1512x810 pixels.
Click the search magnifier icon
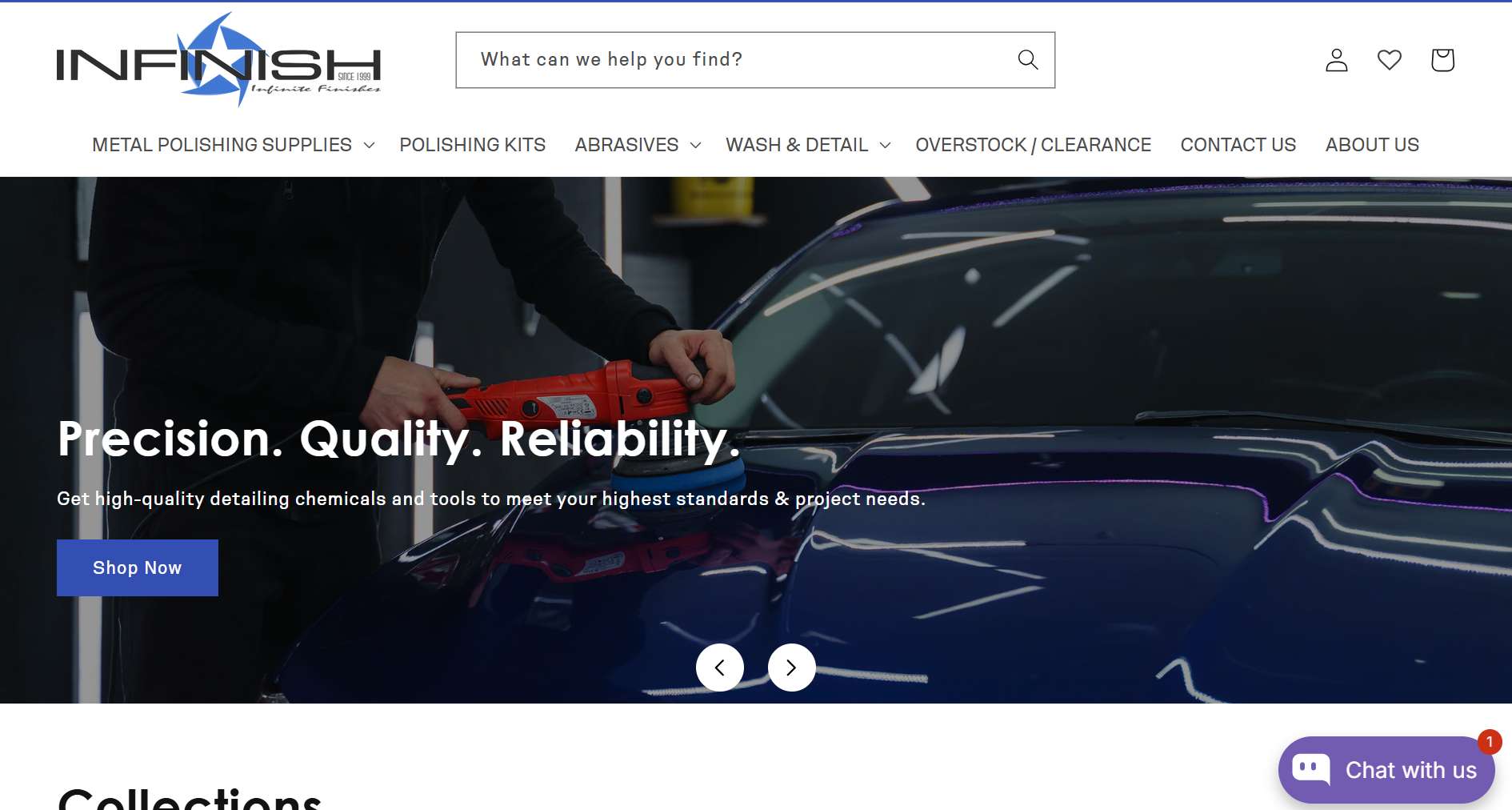(1027, 60)
